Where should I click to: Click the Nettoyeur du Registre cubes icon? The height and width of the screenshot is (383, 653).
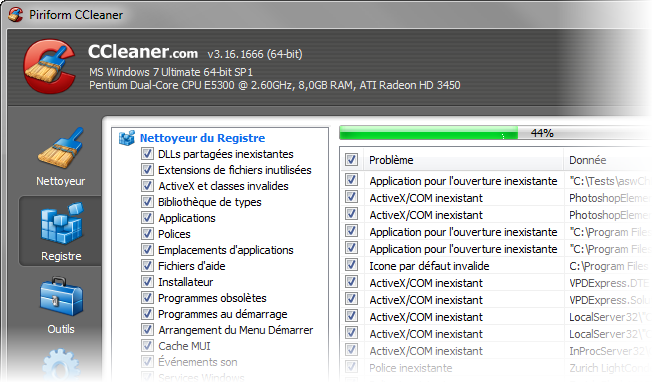(x=127, y=138)
